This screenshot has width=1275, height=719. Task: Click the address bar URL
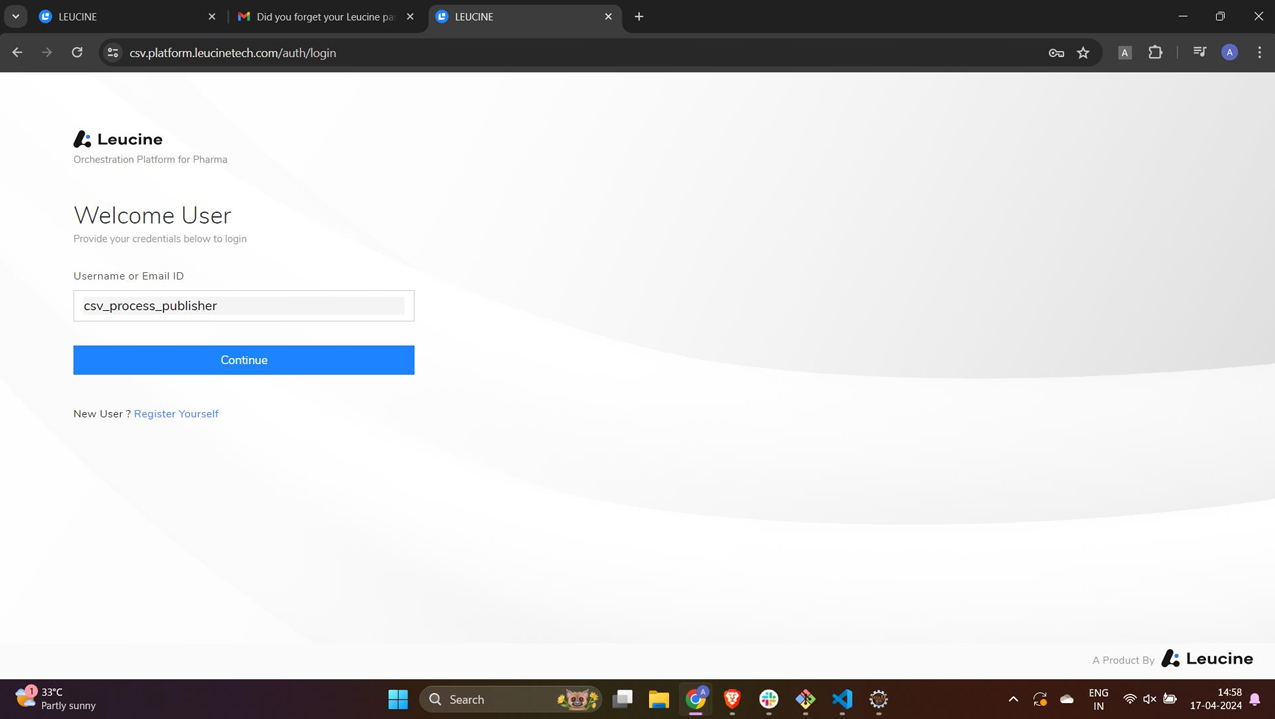[233, 53]
